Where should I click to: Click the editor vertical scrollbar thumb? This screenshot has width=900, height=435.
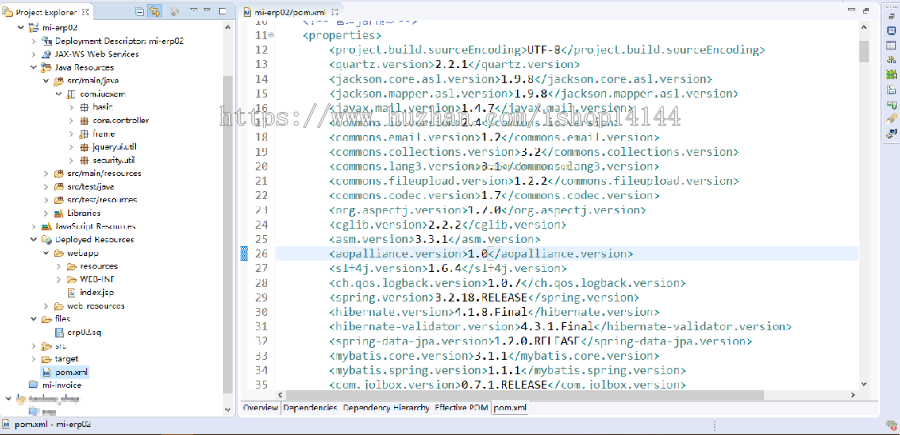point(862,50)
